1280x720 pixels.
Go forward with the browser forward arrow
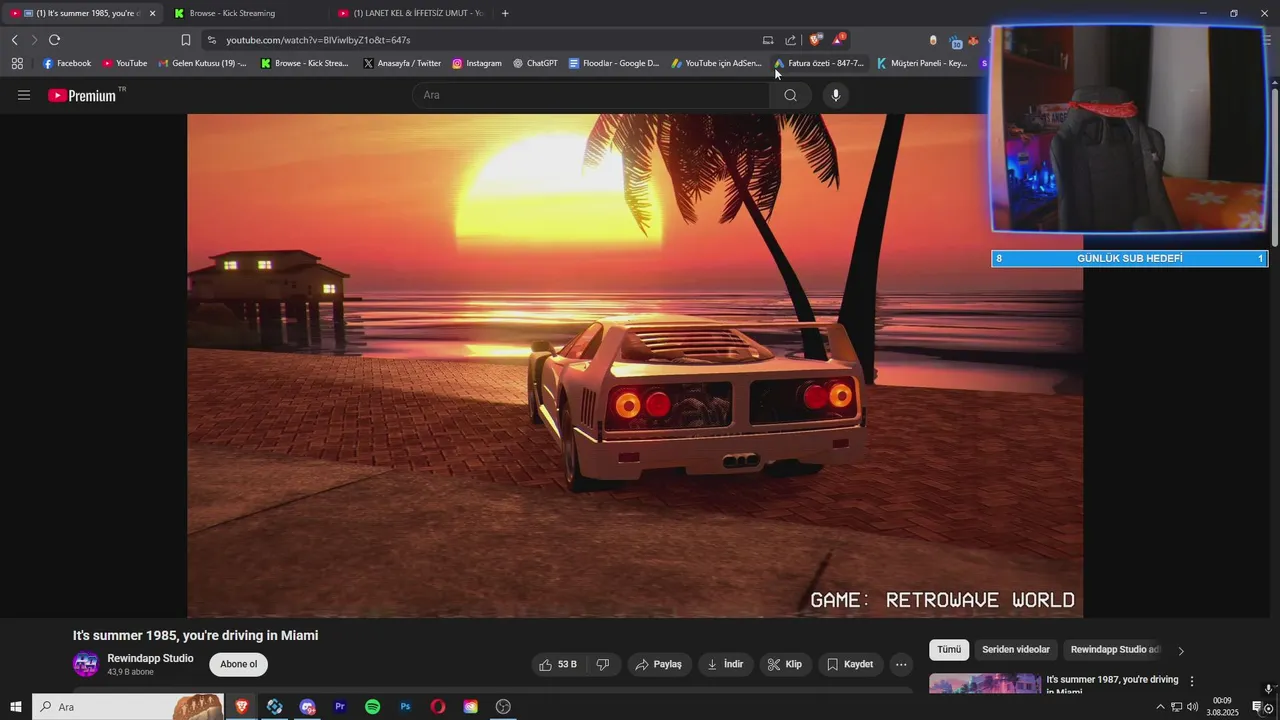pos(34,40)
